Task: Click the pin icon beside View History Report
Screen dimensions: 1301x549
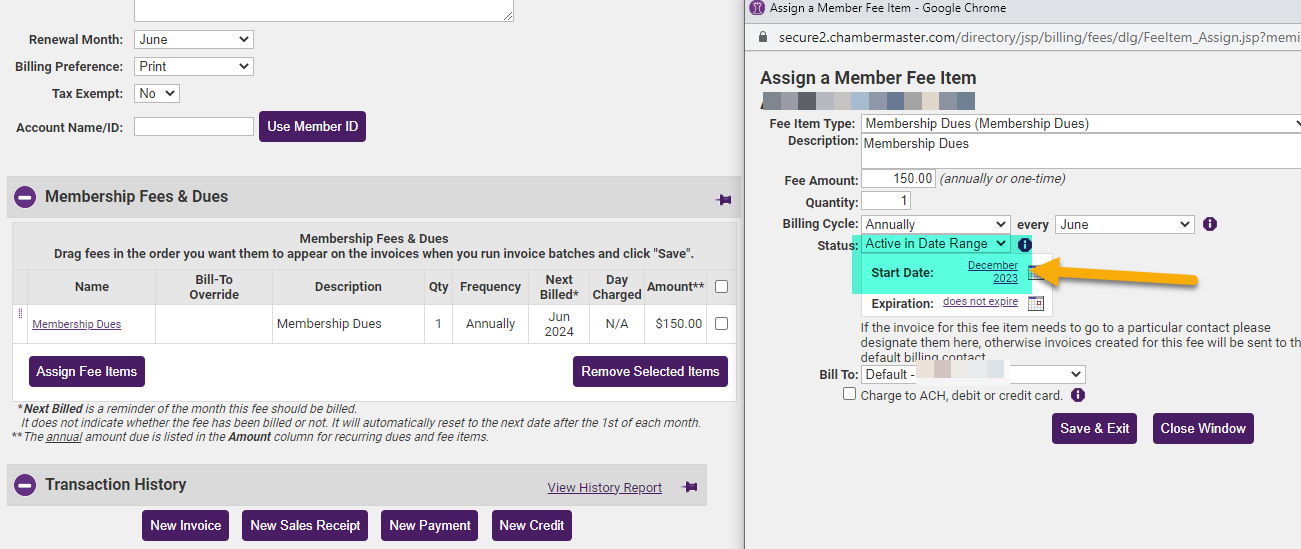Action: click(689, 487)
